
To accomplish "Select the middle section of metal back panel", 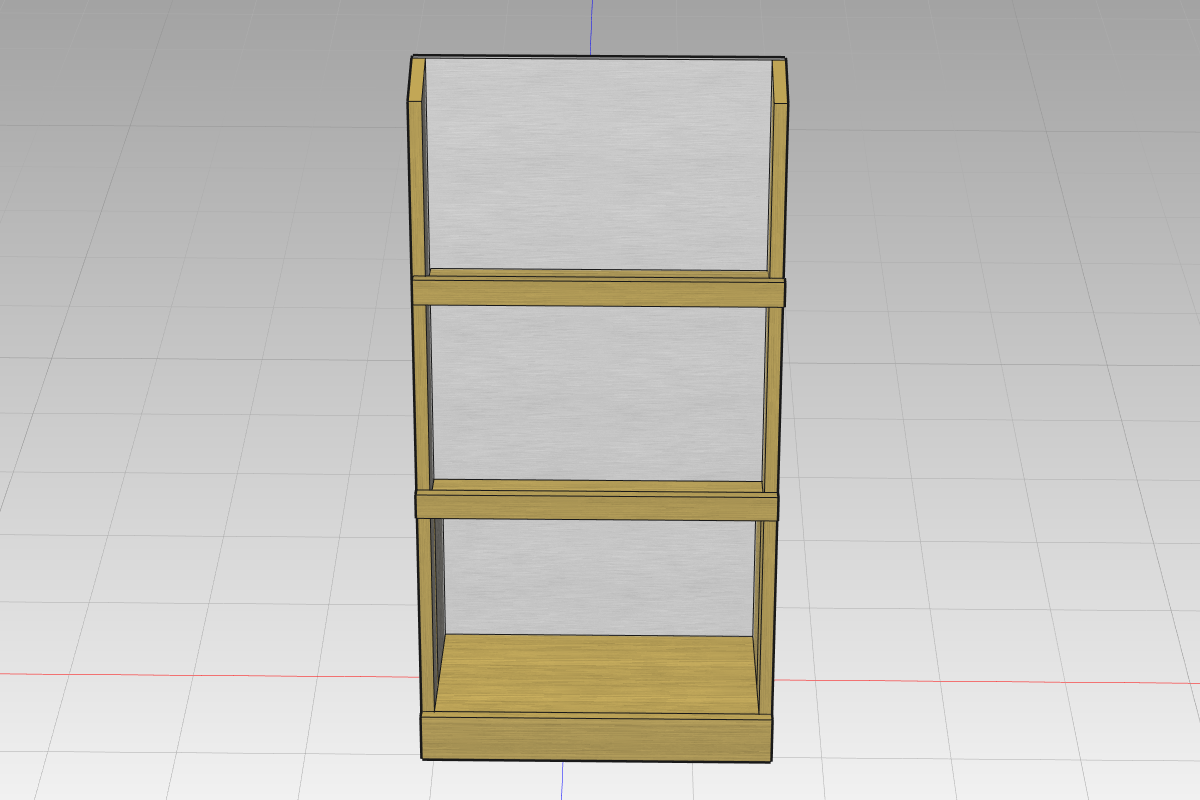I will (598, 395).
